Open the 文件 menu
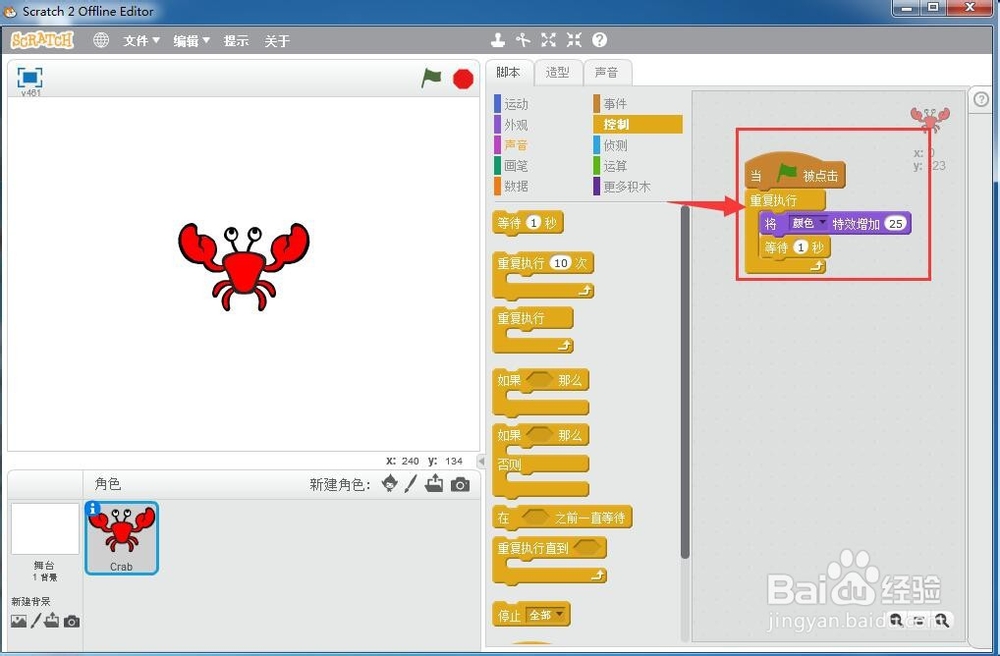 141,41
